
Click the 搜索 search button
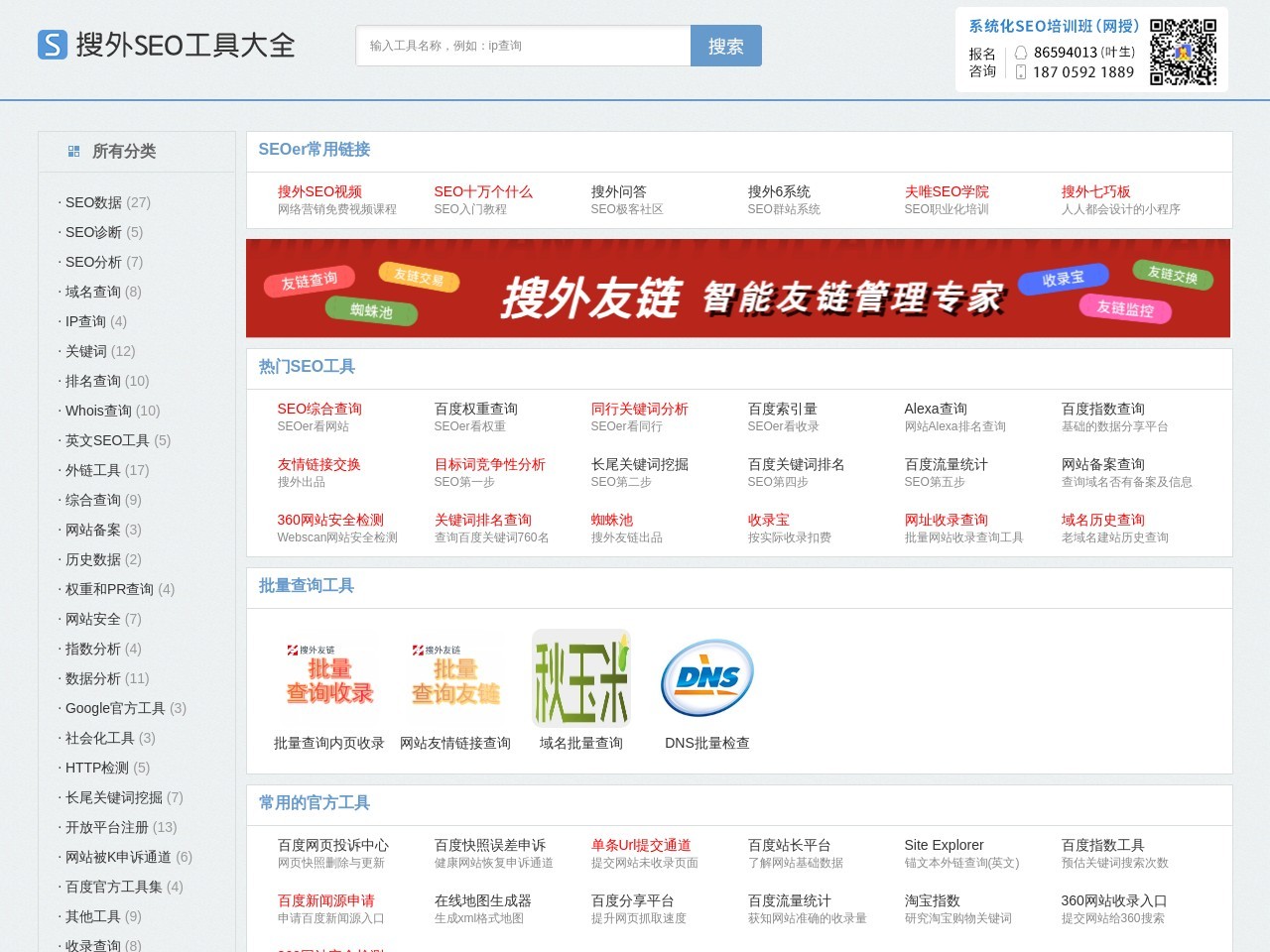click(x=726, y=46)
